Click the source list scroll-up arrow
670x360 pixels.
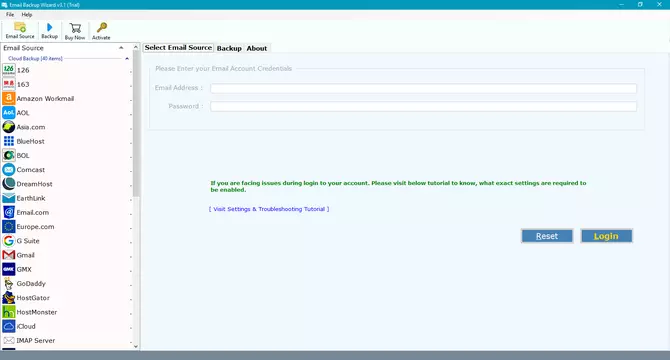click(x=136, y=47)
